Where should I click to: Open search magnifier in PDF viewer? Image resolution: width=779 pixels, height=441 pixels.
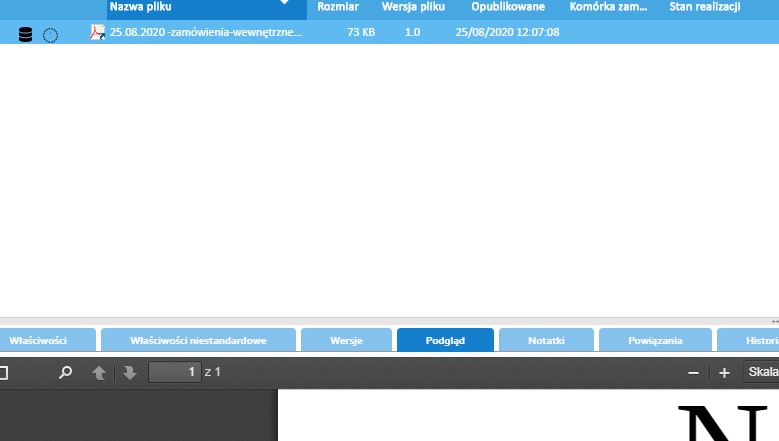(x=65, y=372)
